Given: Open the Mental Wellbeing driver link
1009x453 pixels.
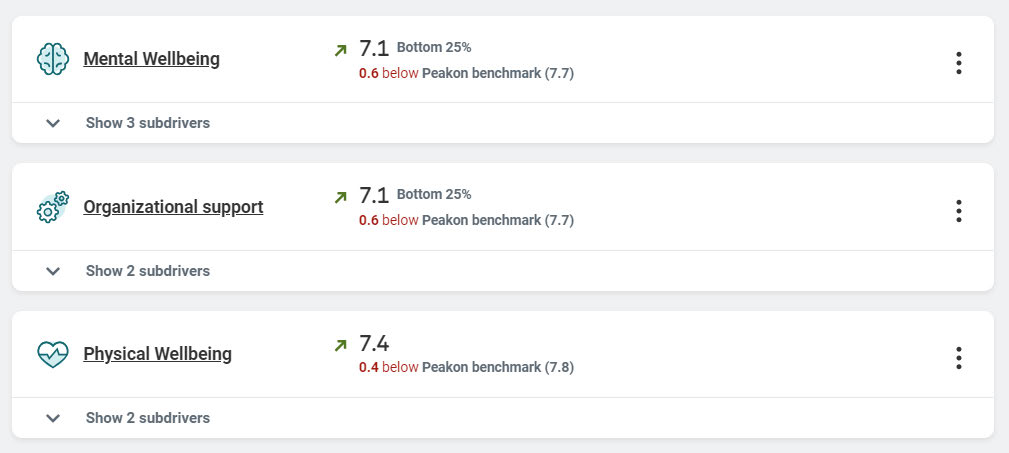Looking at the screenshot, I should coord(151,59).
